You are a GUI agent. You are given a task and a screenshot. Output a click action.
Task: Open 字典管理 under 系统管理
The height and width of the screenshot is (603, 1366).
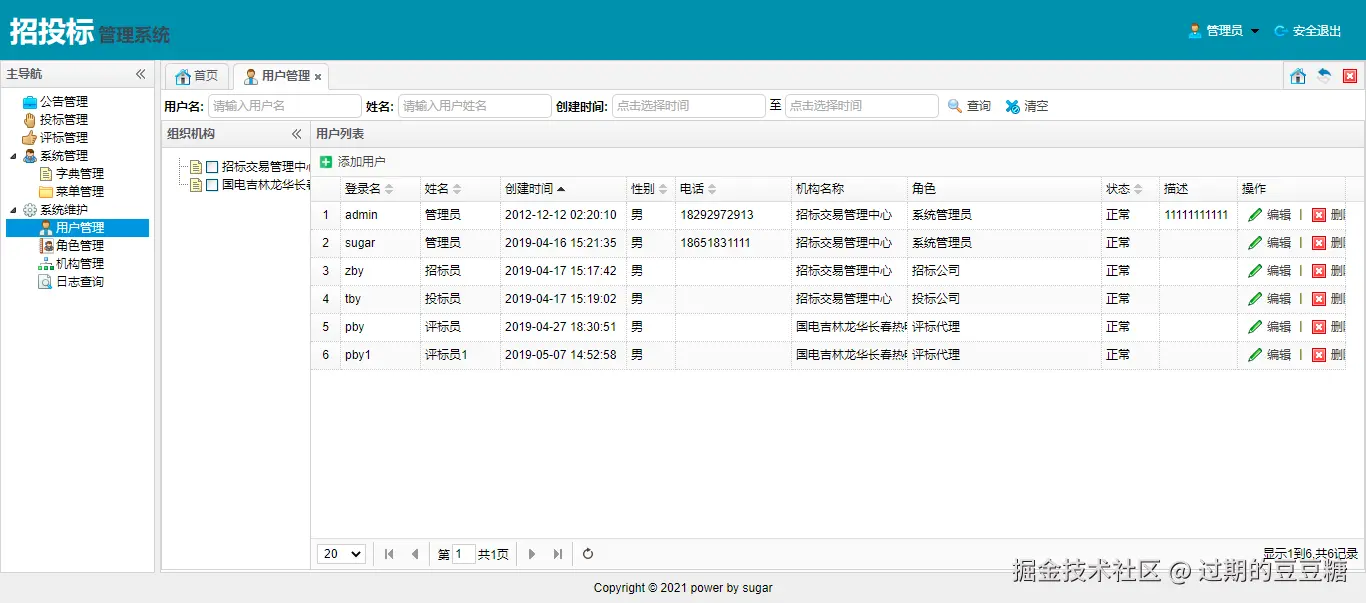[x=80, y=173]
